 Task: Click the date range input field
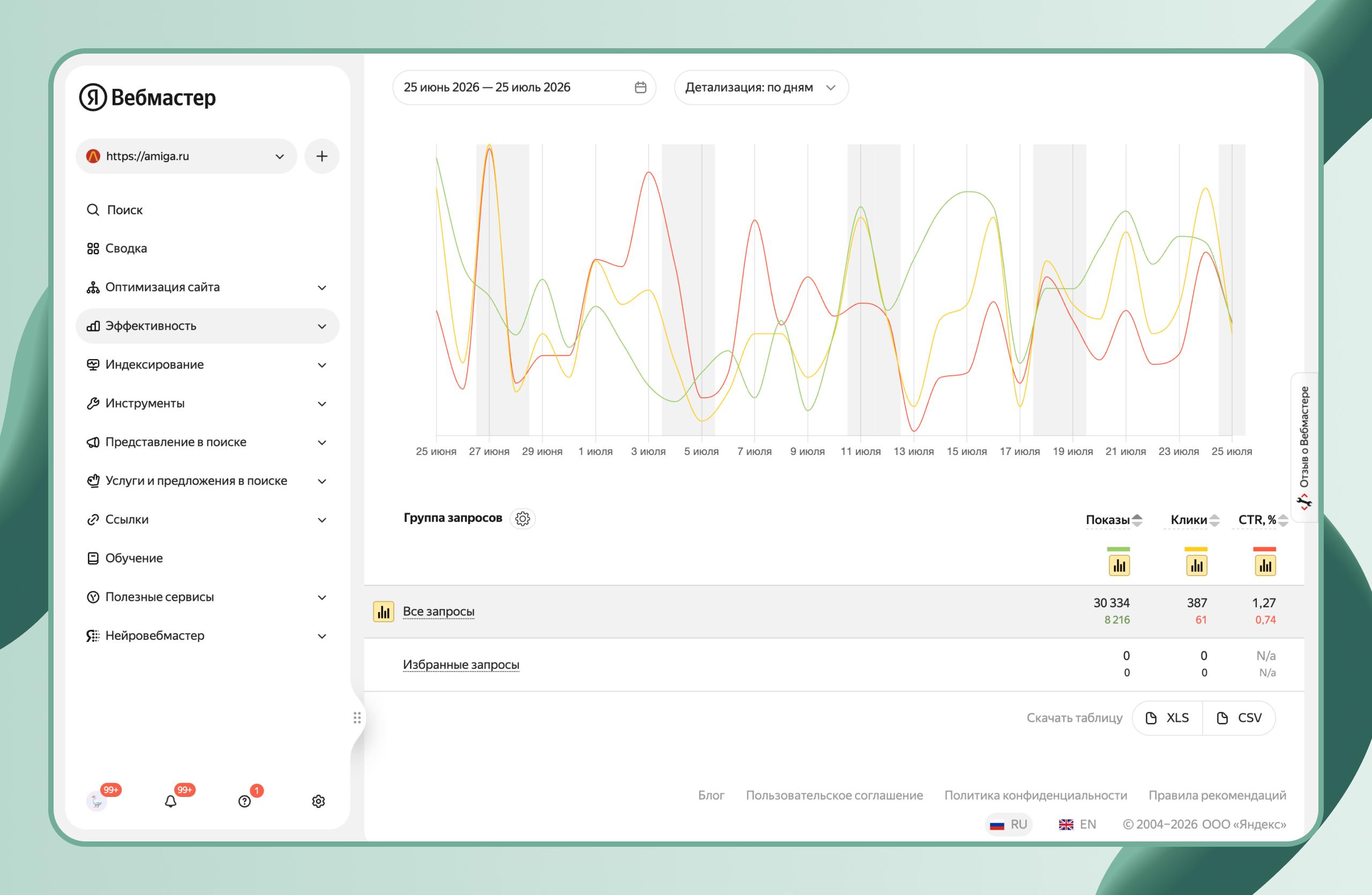[x=524, y=87]
